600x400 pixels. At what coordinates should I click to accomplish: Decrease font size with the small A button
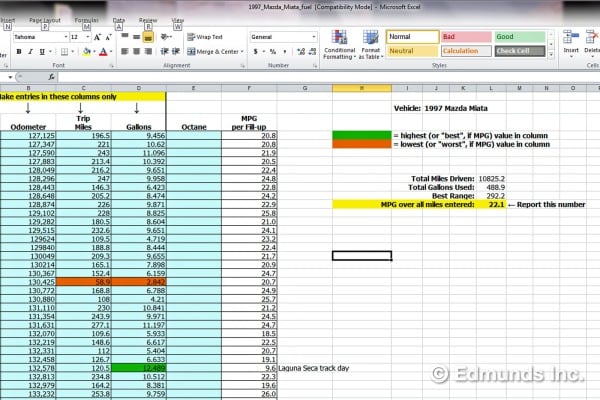pos(108,37)
